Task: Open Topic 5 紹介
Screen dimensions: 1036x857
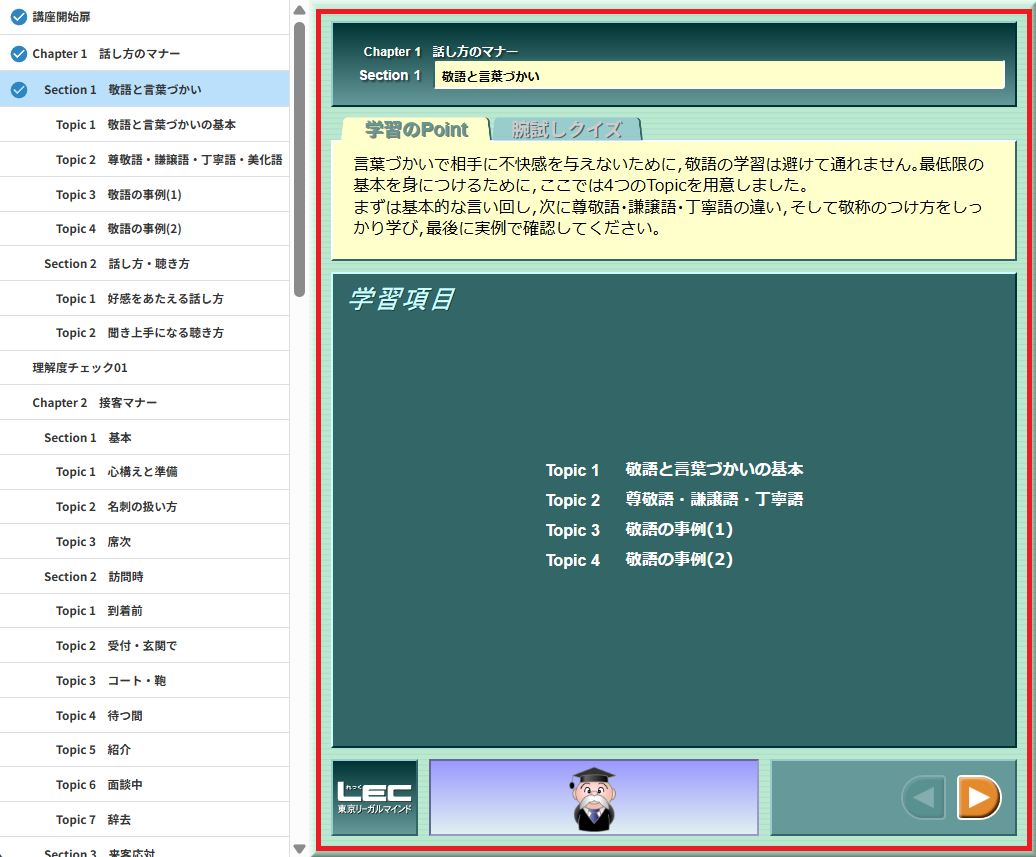Action: click(x=145, y=750)
